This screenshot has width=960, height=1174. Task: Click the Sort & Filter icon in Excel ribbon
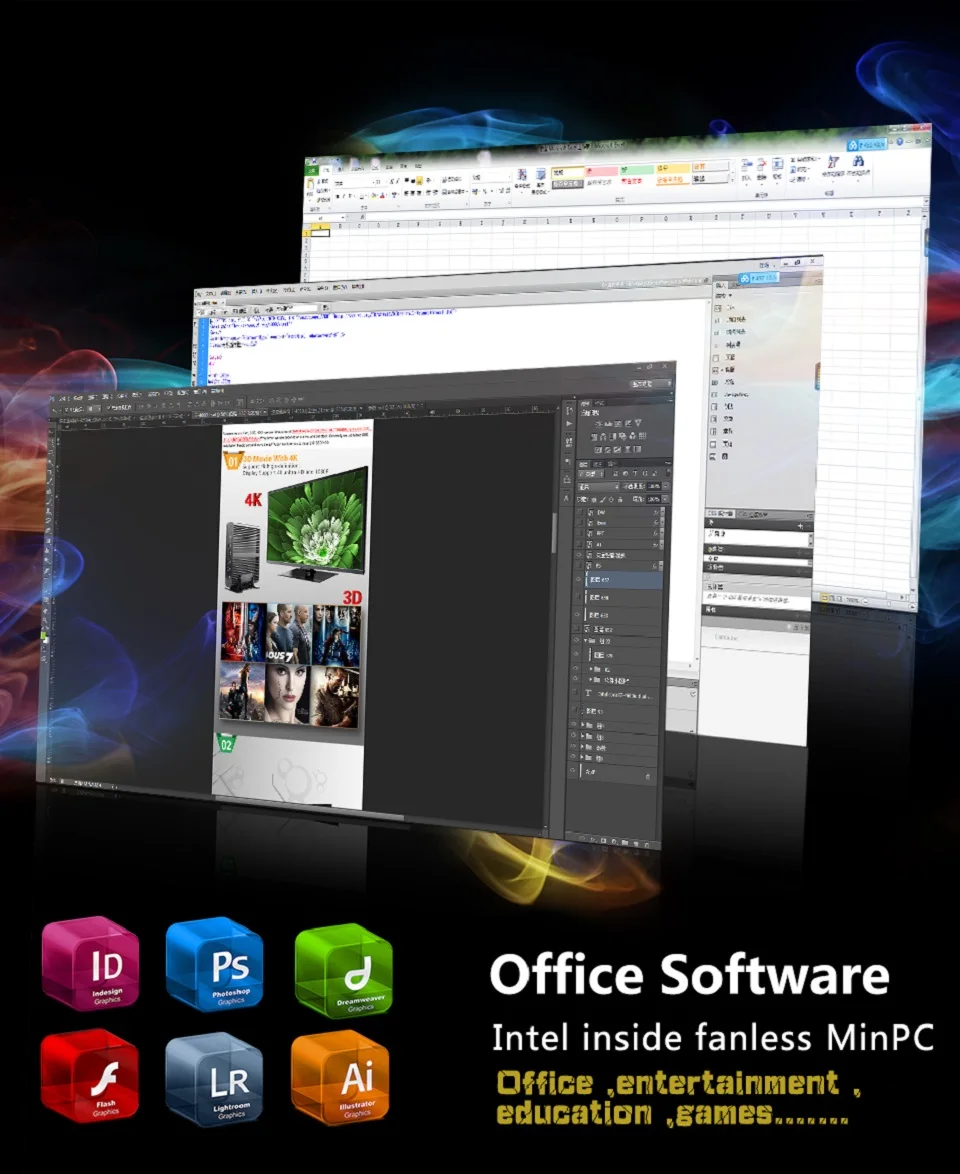point(831,159)
